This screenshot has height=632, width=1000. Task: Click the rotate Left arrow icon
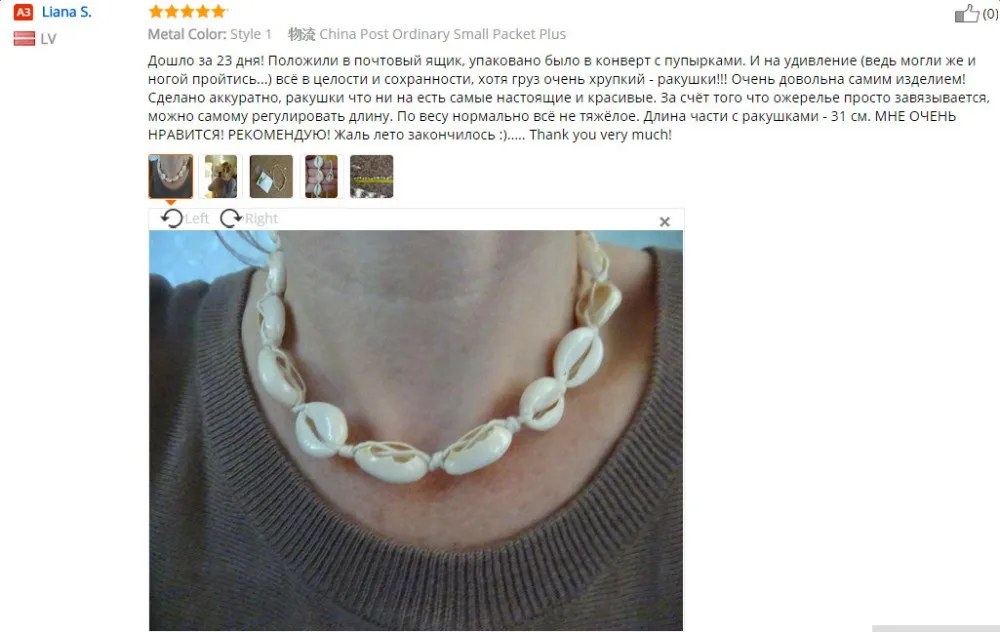point(172,219)
